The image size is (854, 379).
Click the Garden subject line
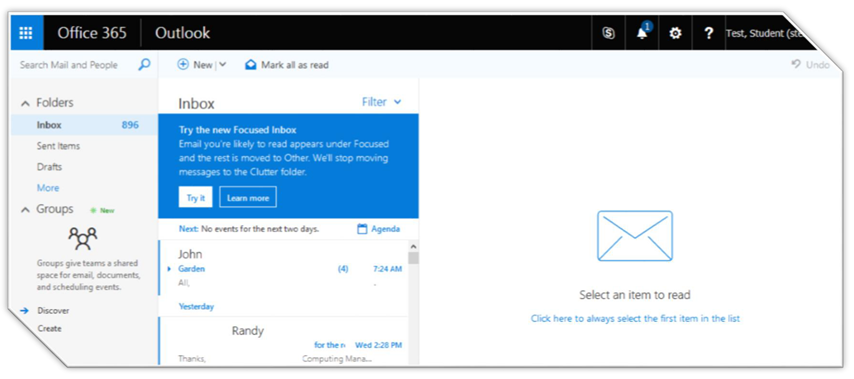click(x=191, y=269)
